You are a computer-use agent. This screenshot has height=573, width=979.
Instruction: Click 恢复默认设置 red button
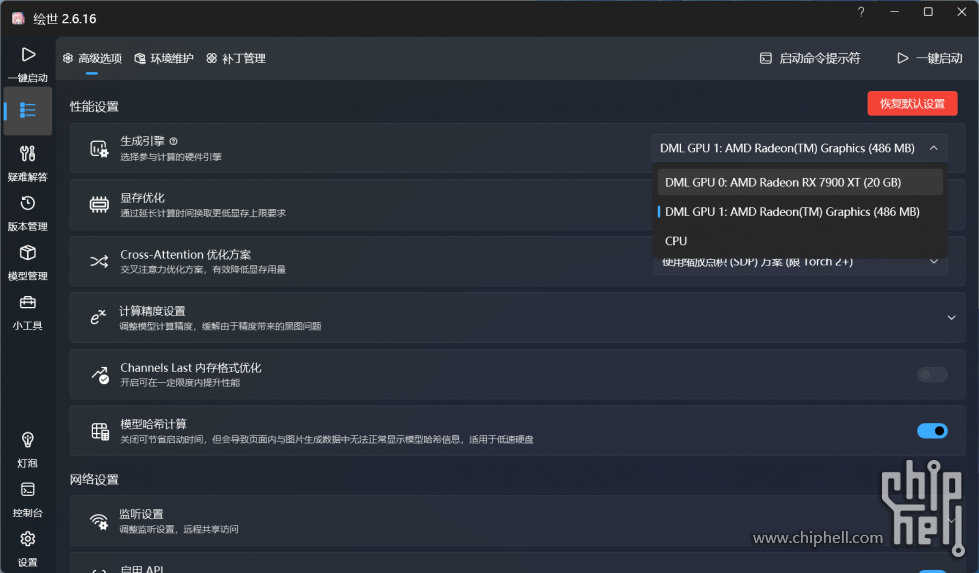pyautogui.click(x=912, y=104)
